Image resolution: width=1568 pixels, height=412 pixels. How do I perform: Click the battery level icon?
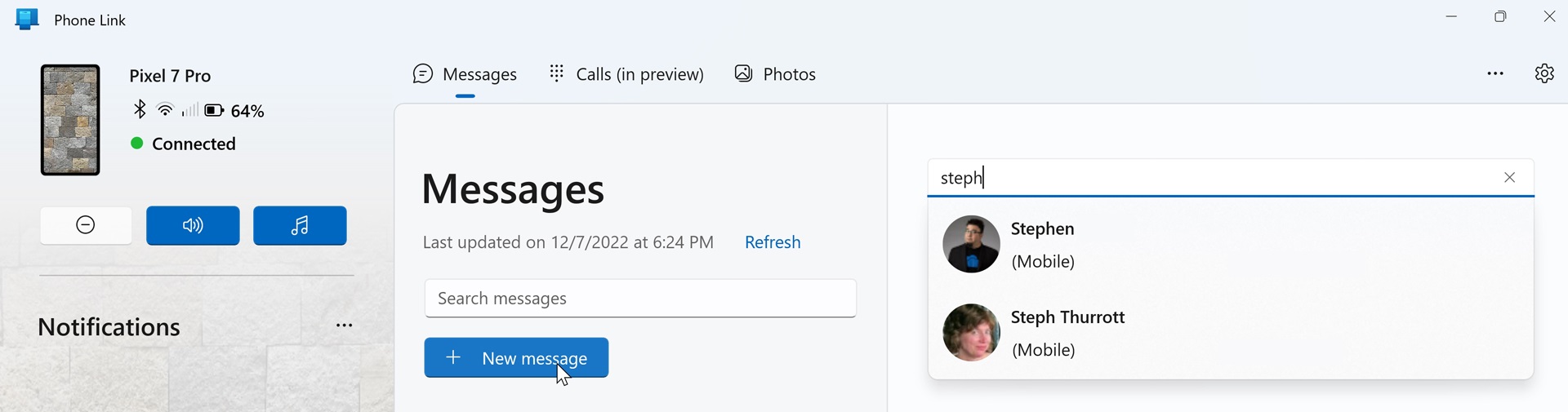pyautogui.click(x=214, y=110)
